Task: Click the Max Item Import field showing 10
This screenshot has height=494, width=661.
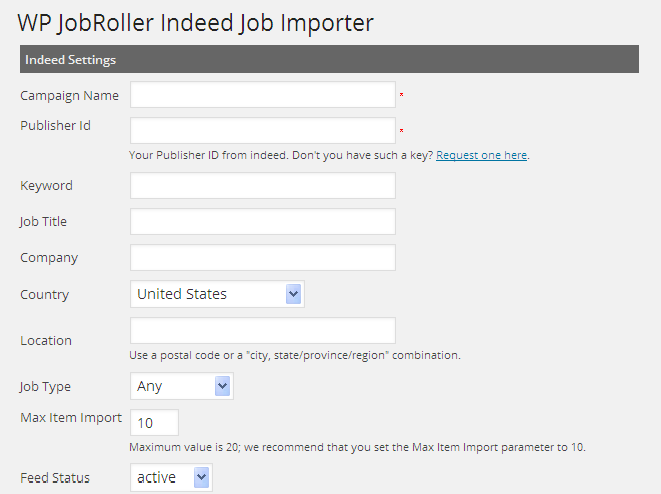Action: (x=155, y=422)
